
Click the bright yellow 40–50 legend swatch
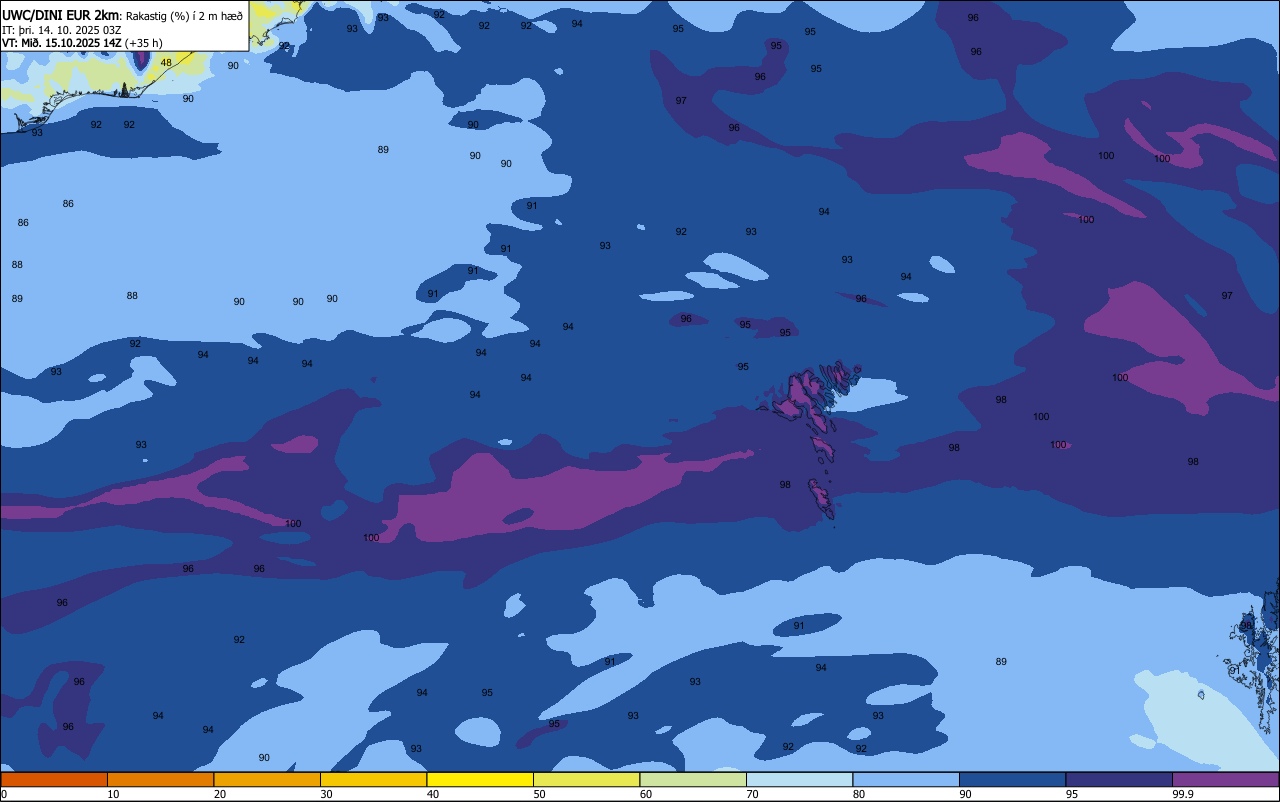point(480,779)
